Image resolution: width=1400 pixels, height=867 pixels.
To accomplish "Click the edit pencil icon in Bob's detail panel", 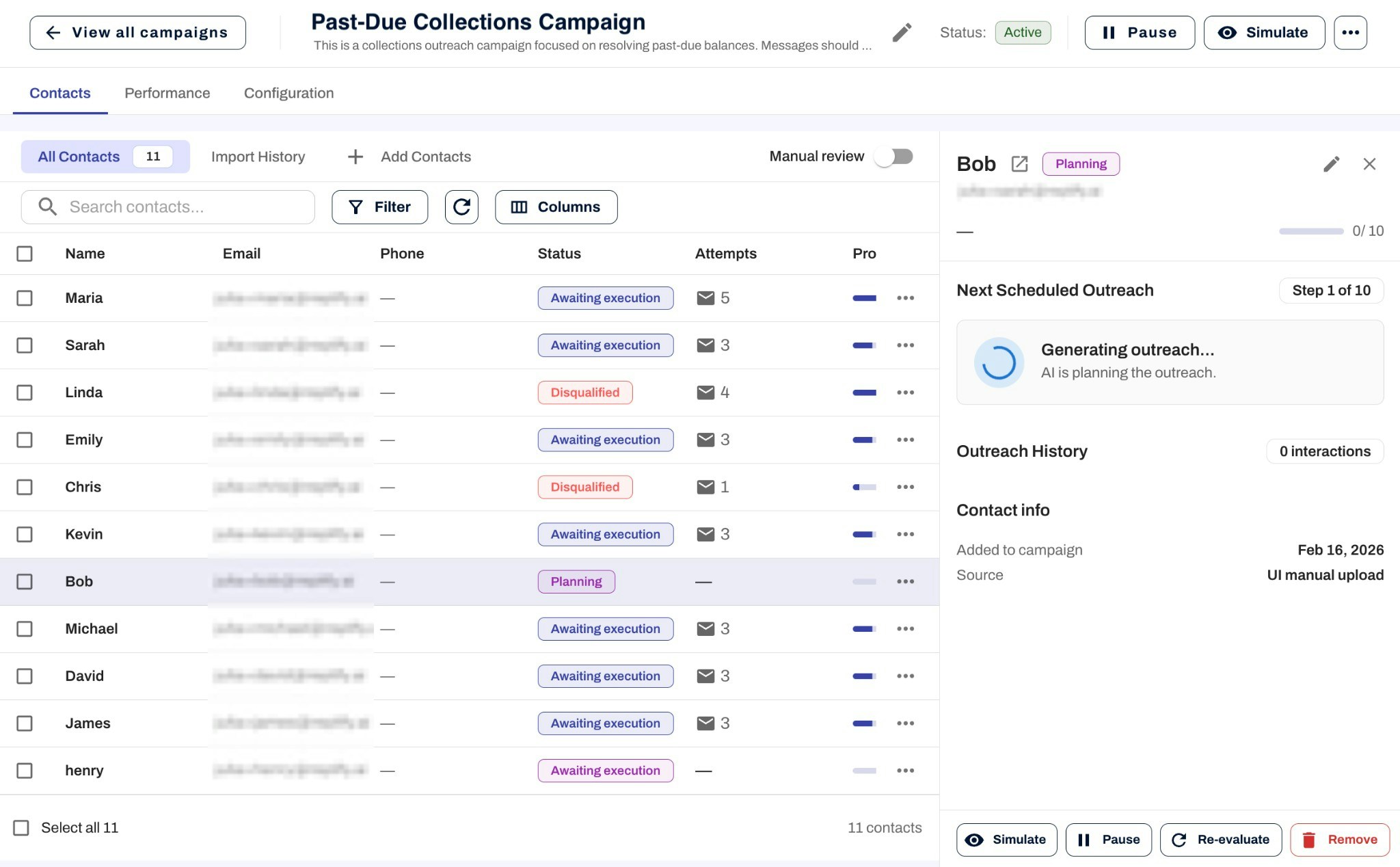I will click(1330, 164).
